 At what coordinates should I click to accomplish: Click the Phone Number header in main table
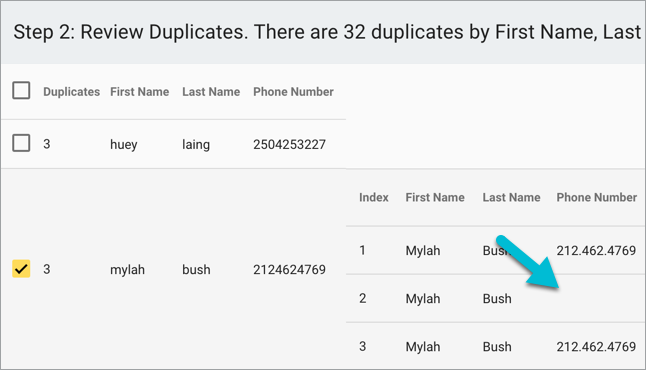point(293,91)
